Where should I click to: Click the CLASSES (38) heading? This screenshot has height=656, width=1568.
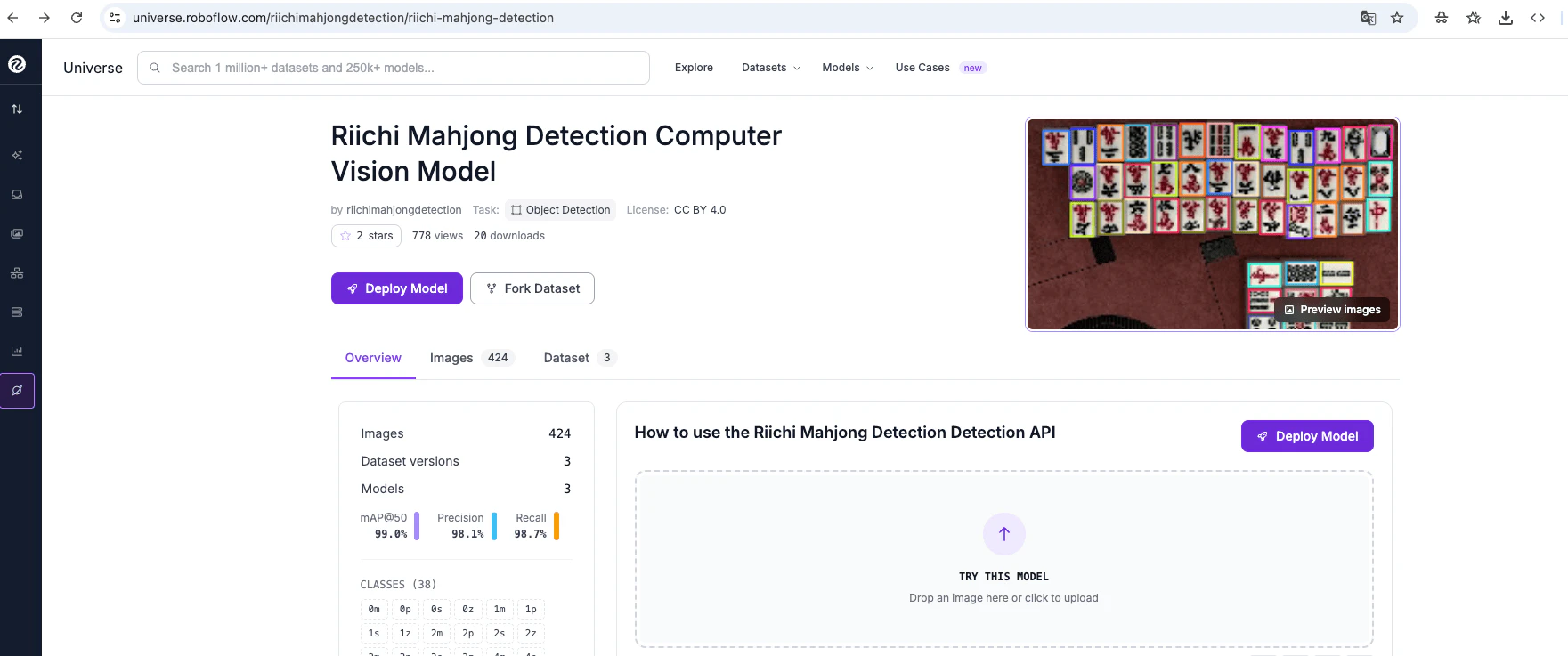pos(398,585)
